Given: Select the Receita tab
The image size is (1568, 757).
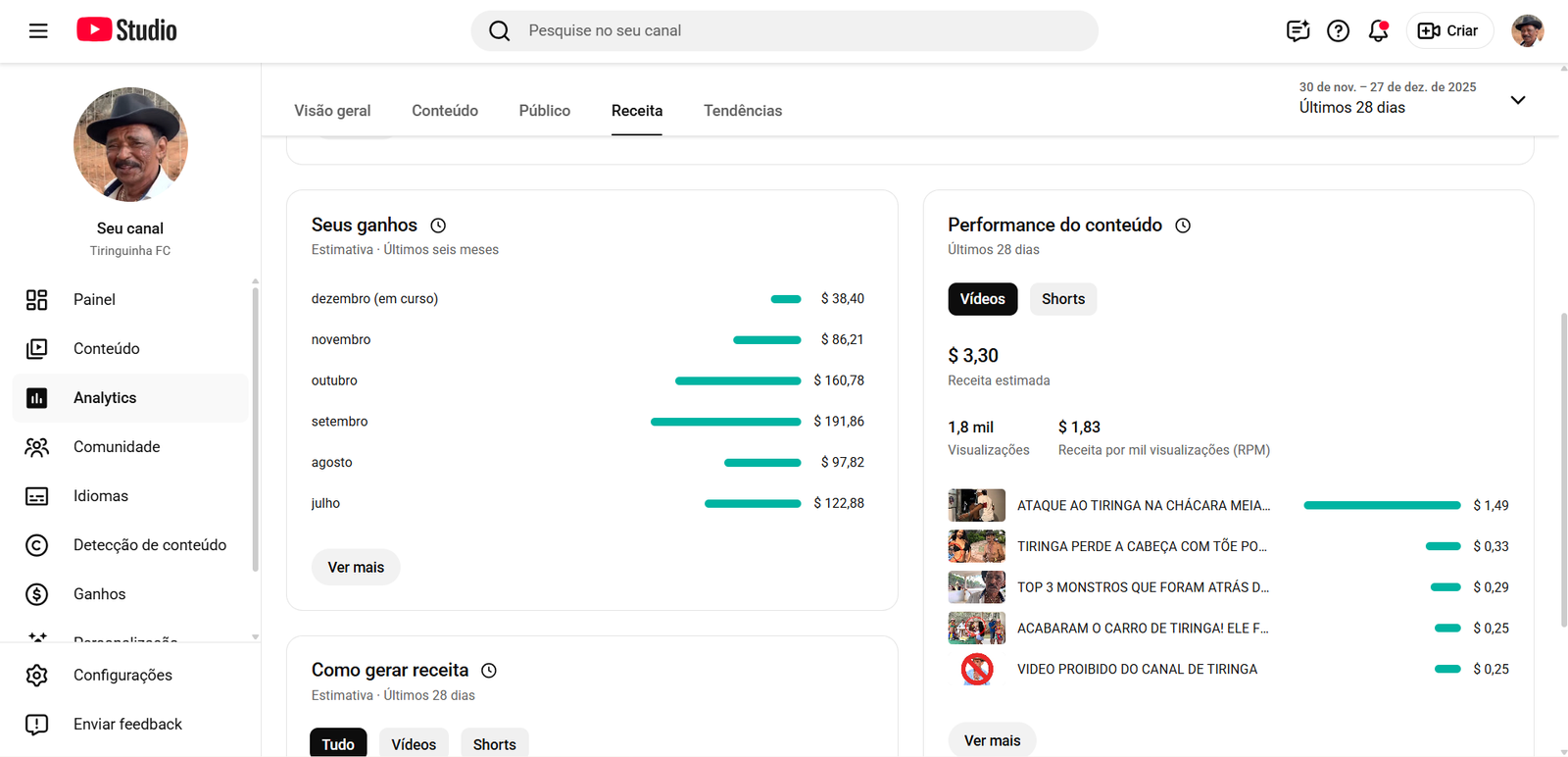Looking at the screenshot, I should [x=637, y=111].
